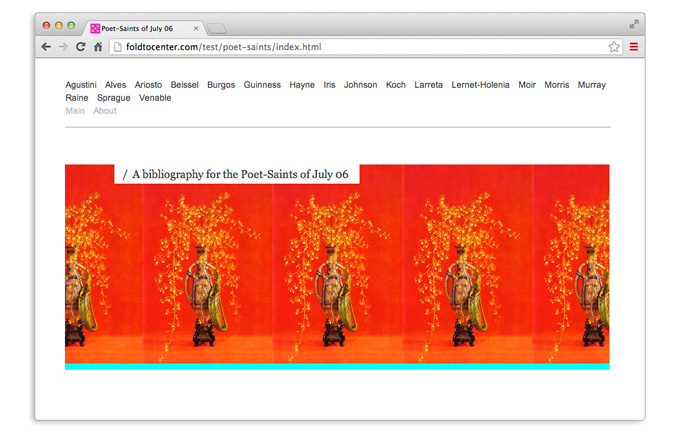Open the Iris link
Image resolution: width=680 pixels, height=444 pixels.
pos(329,85)
